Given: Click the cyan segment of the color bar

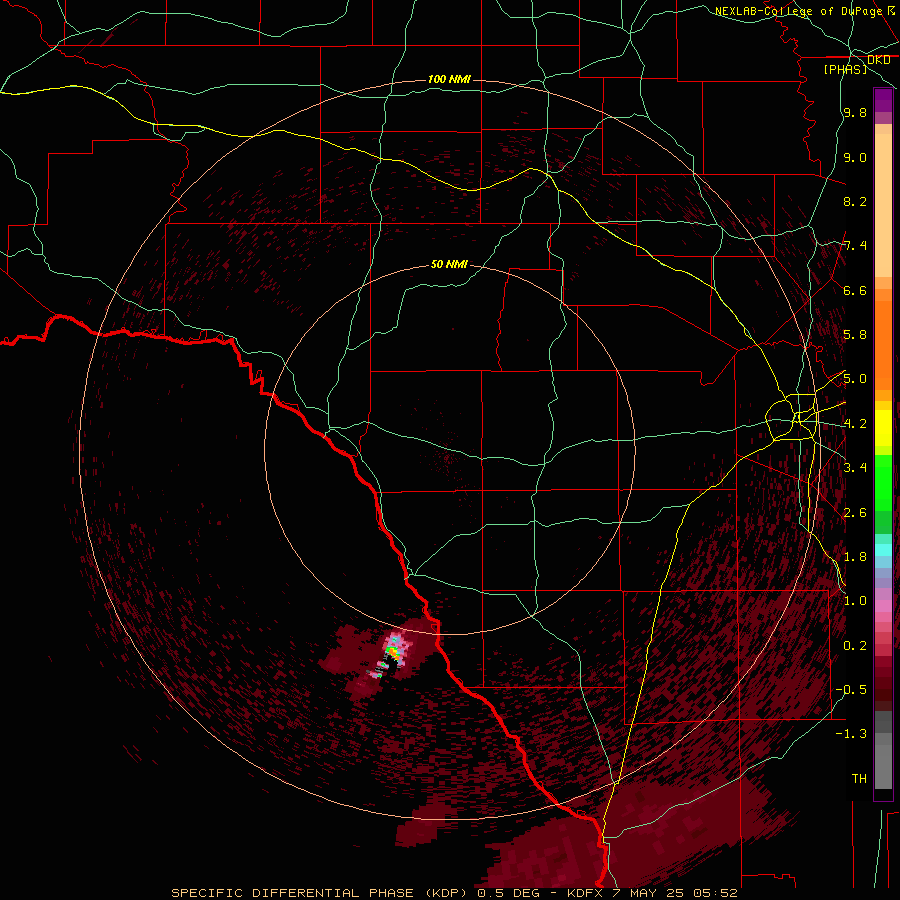Looking at the screenshot, I should 883,549.
